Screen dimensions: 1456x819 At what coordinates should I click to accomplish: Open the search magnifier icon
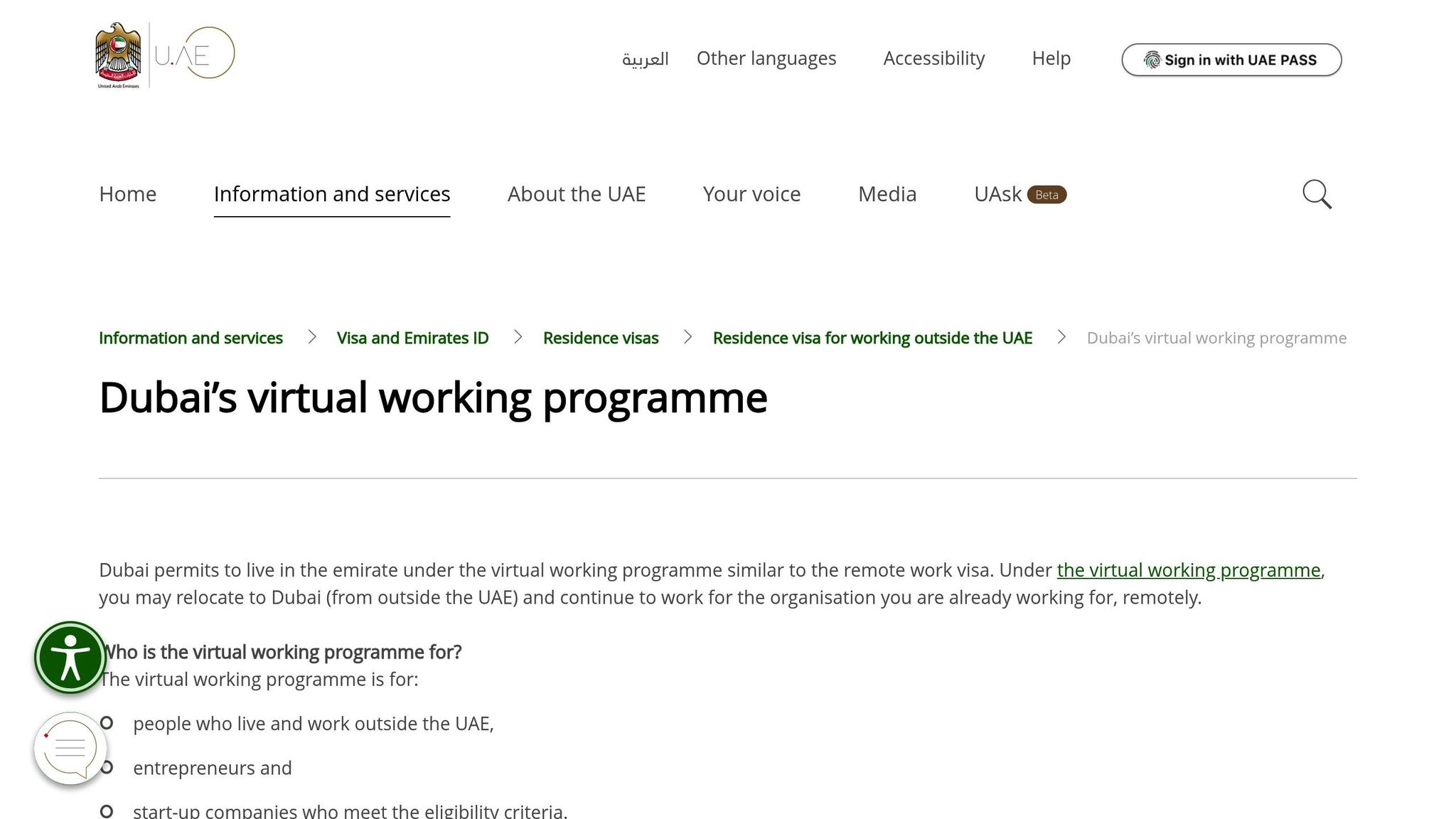[x=1317, y=194]
